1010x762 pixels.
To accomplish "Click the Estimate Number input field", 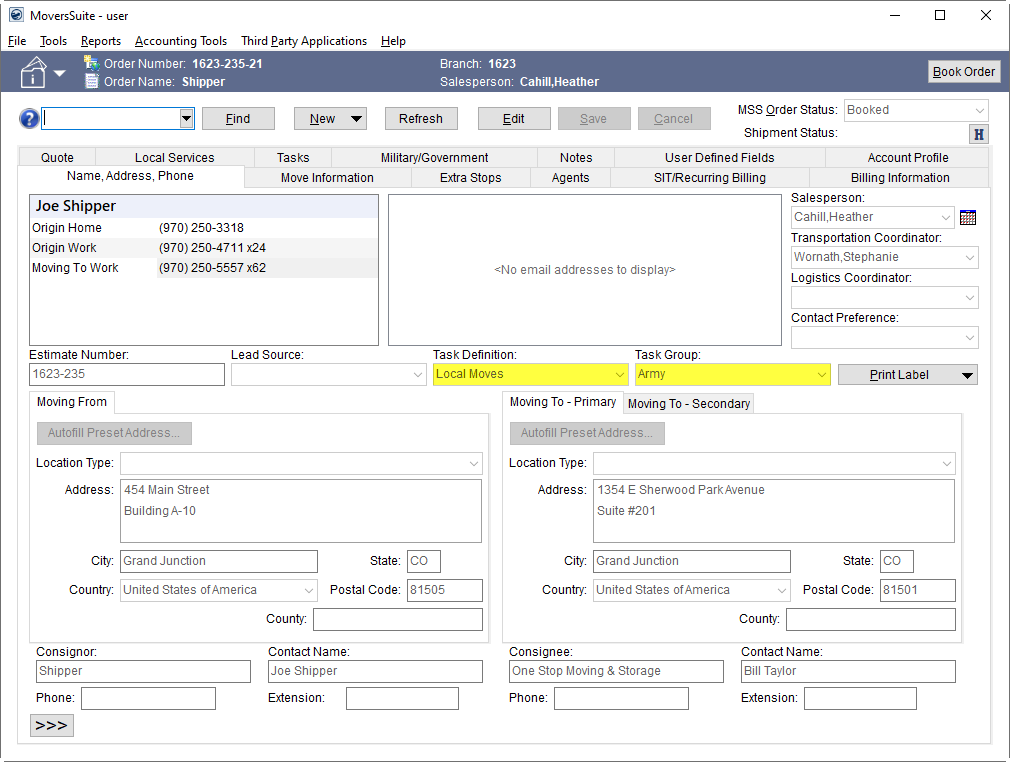I will (126, 374).
